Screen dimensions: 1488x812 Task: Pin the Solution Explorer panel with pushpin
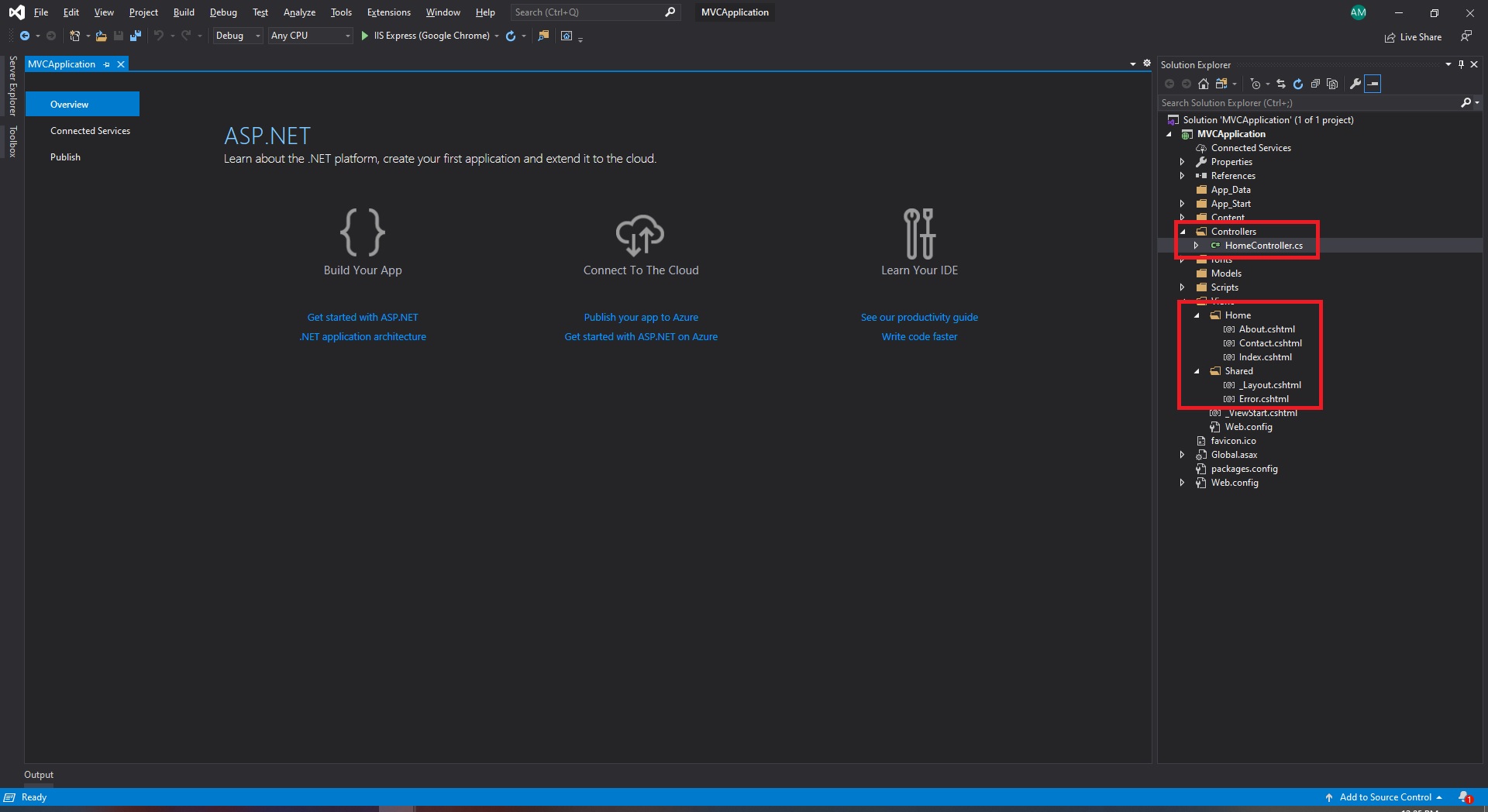click(1461, 64)
